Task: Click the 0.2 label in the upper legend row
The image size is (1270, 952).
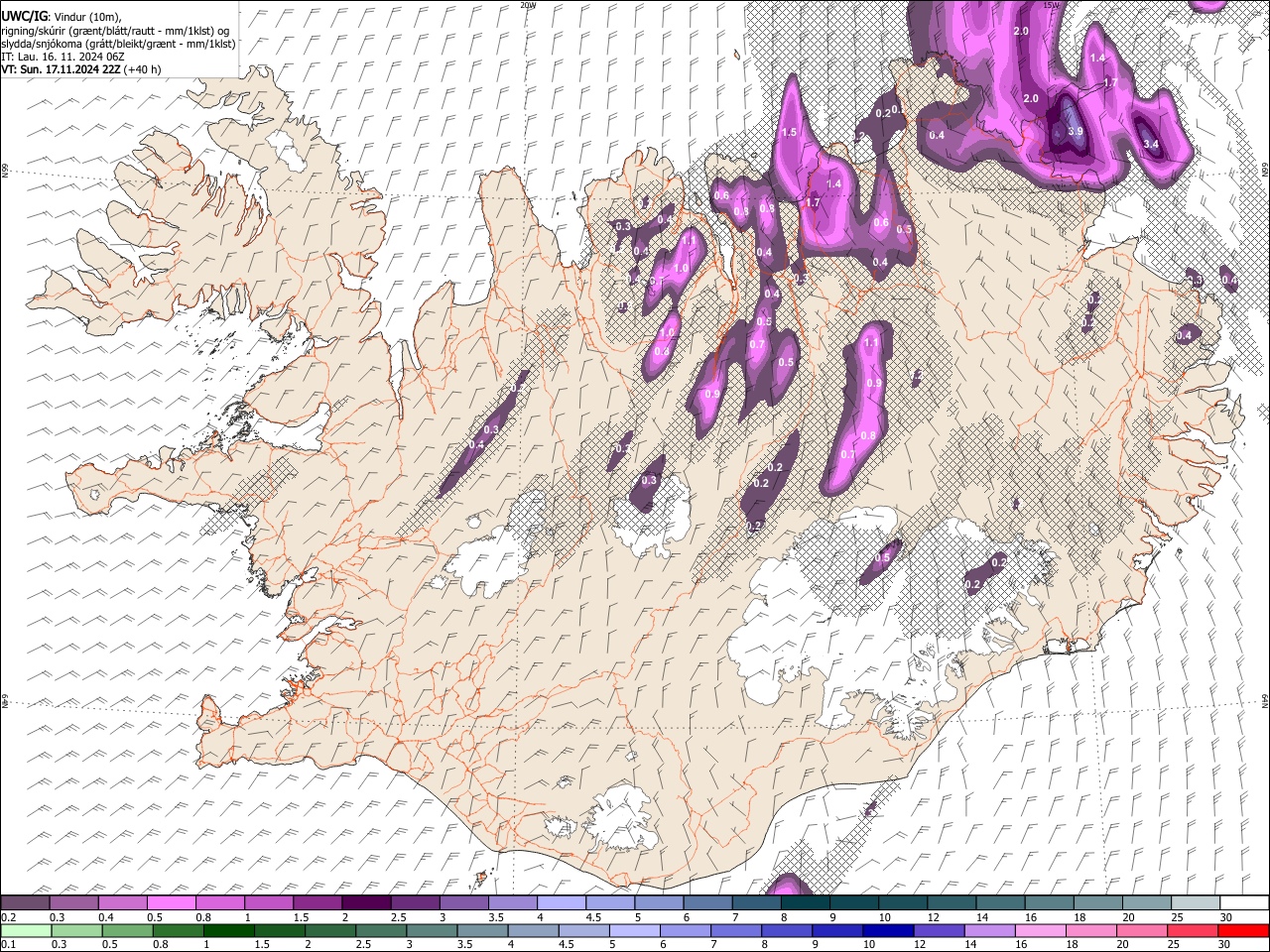Action: pos(9,917)
